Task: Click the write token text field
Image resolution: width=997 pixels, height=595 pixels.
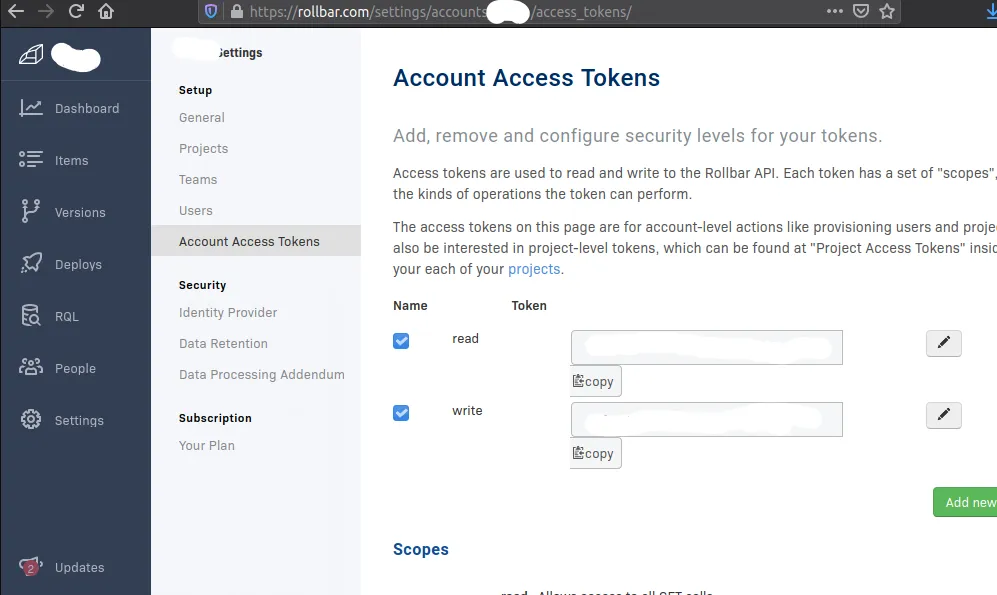Action: [x=707, y=420]
